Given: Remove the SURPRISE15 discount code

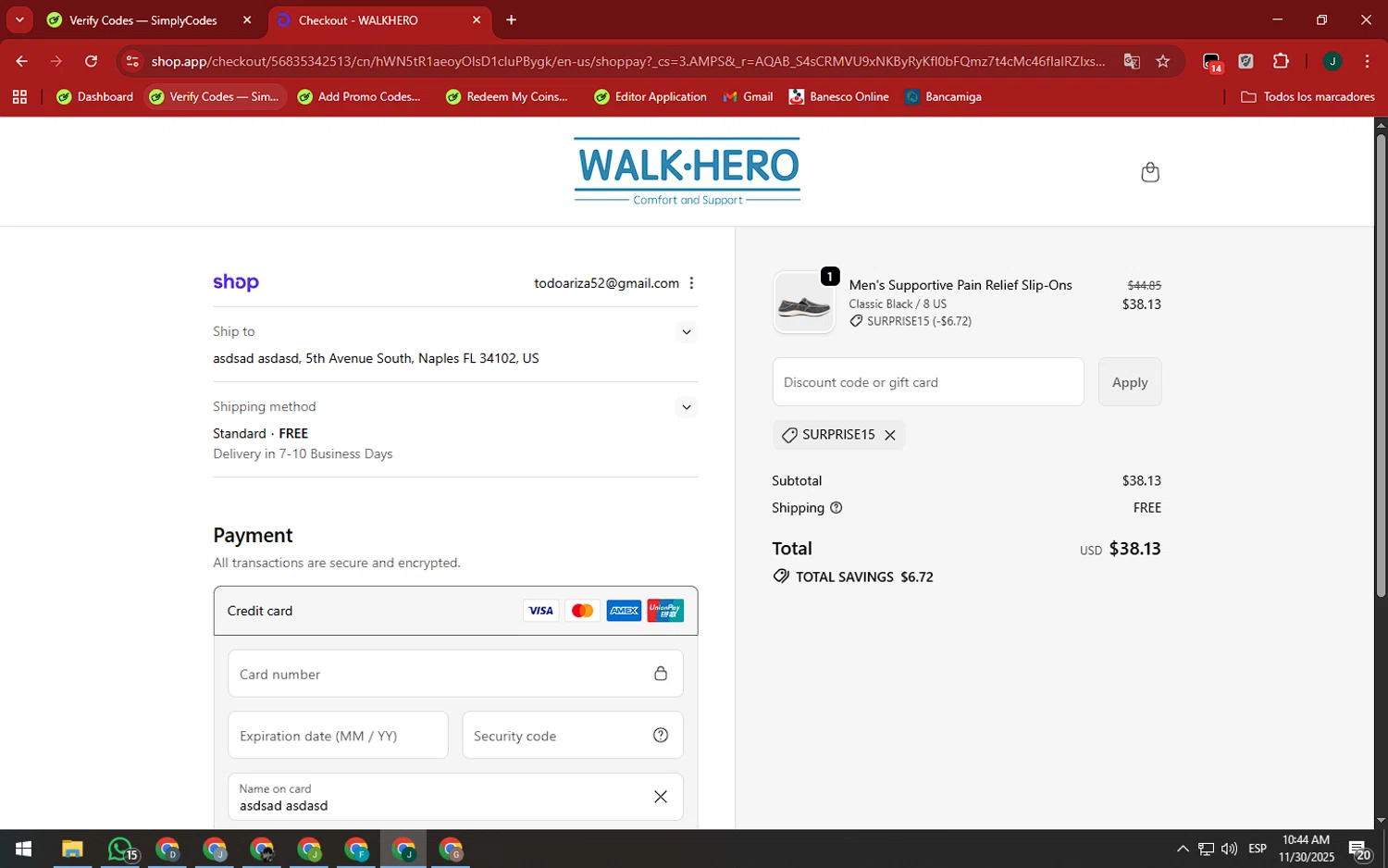Looking at the screenshot, I should pyautogui.click(x=890, y=435).
